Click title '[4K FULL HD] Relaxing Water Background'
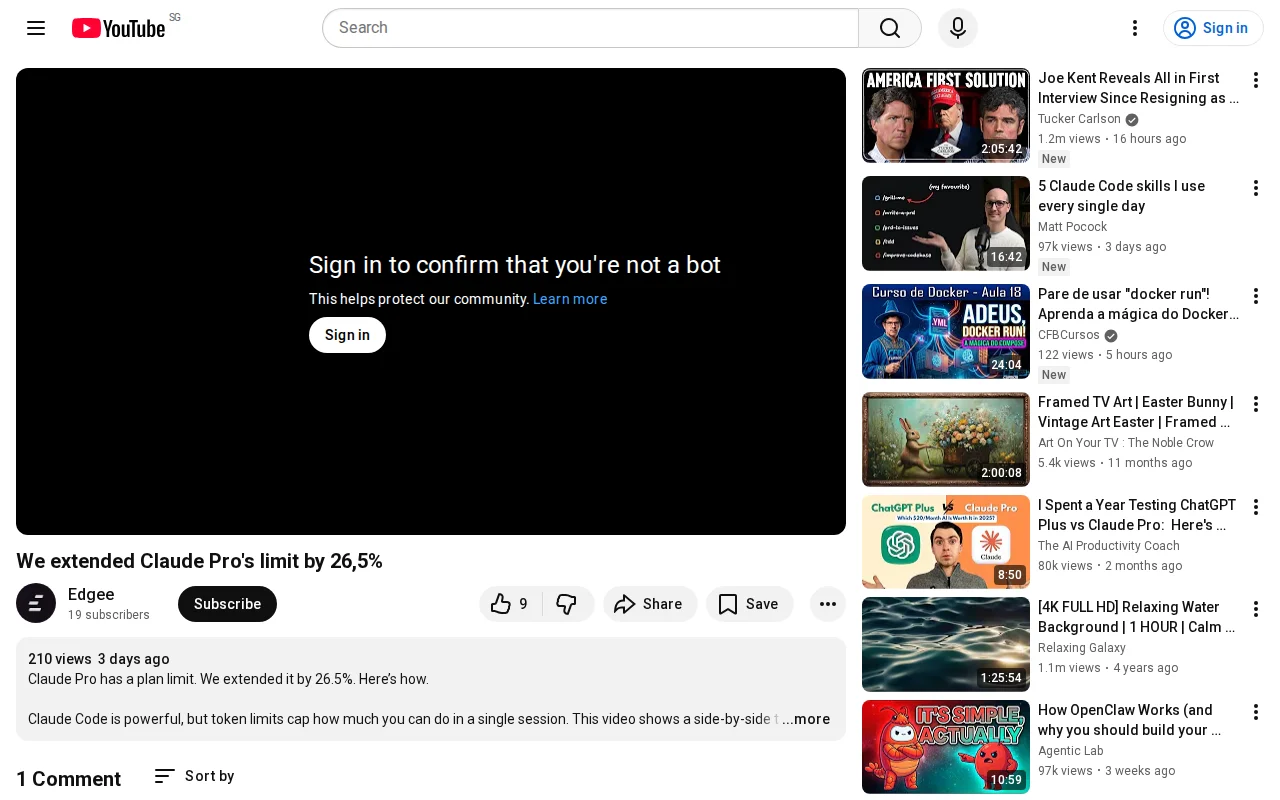The width and height of the screenshot is (1280, 800). point(1137,617)
